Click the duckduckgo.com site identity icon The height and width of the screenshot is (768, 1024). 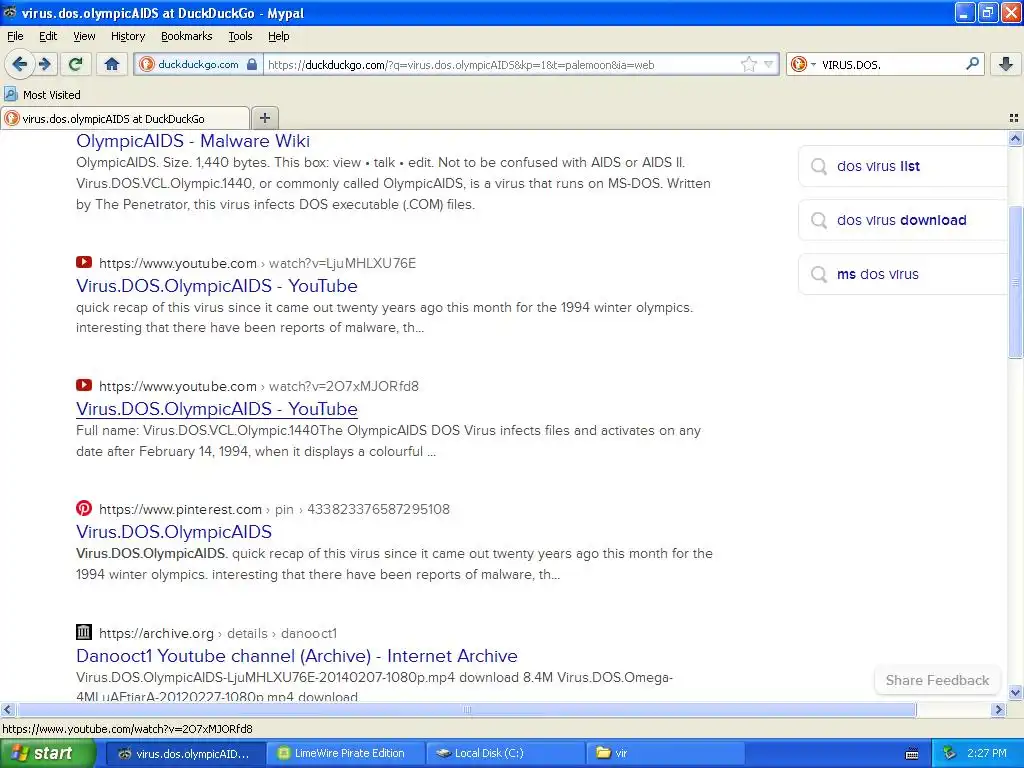(x=147, y=64)
